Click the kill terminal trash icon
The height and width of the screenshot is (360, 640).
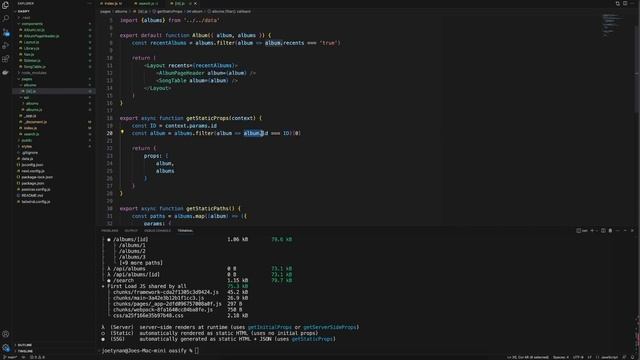pos(610,231)
